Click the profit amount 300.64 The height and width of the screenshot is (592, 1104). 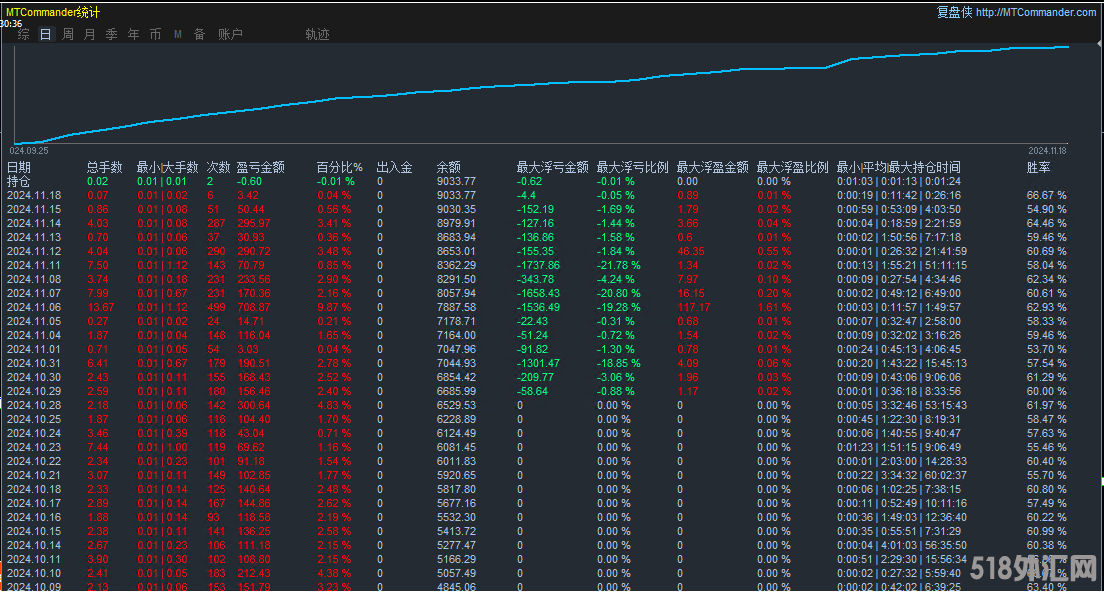coord(253,405)
